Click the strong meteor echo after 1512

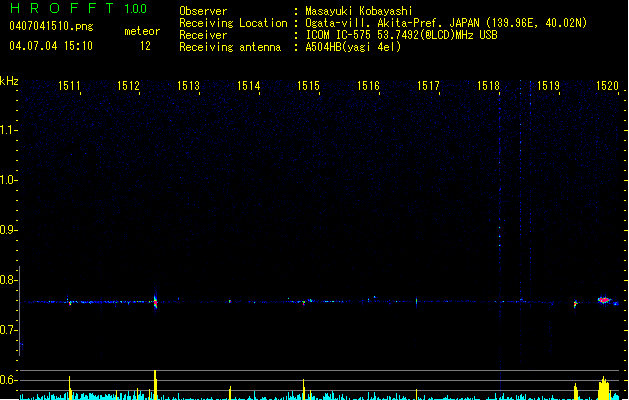pyautogui.click(x=155, y=301)
